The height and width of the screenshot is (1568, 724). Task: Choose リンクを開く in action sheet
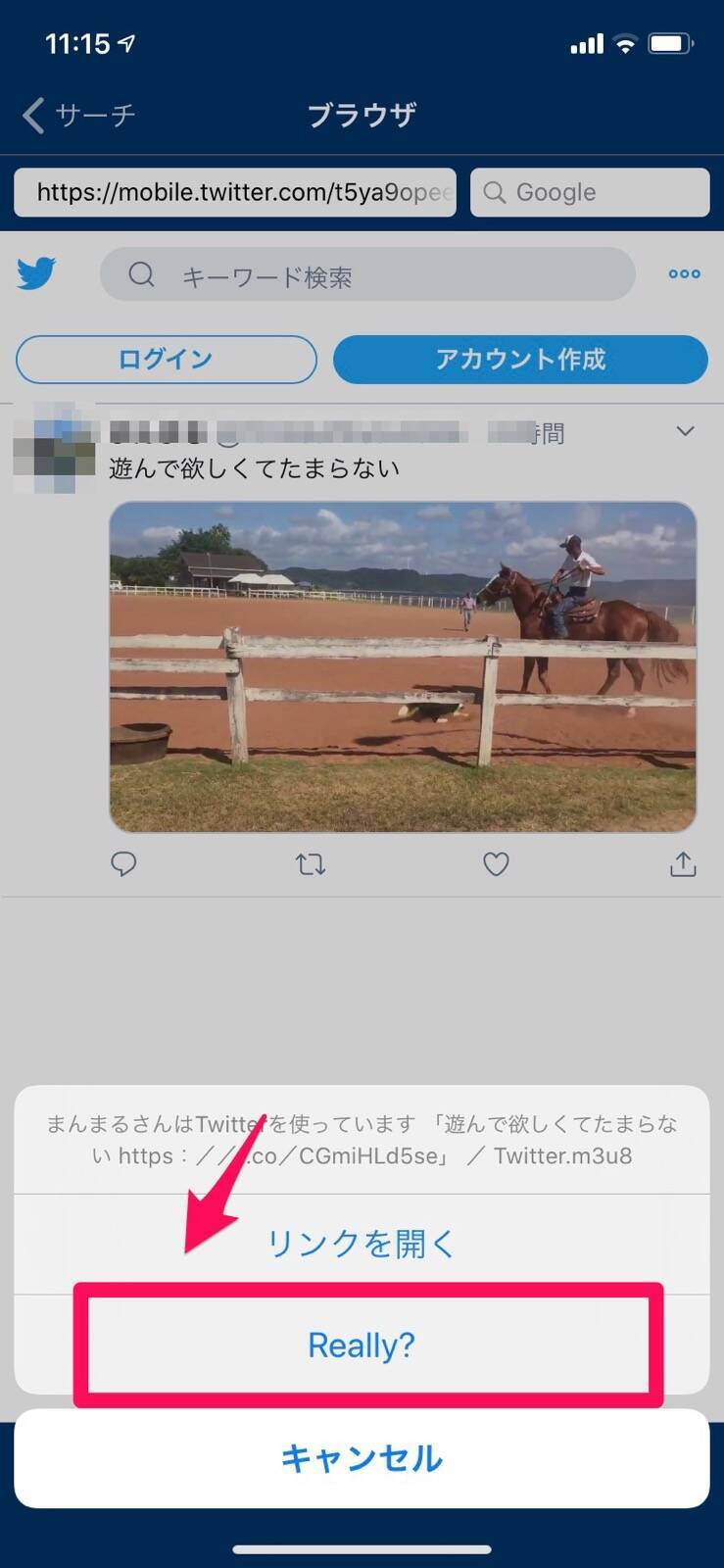(362, 1244)
